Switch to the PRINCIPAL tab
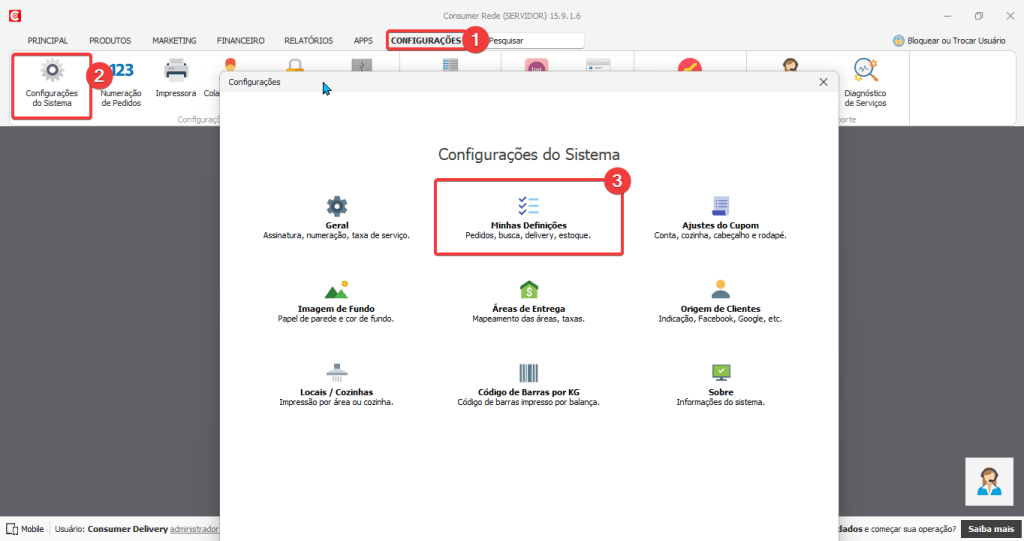Image resolution: width=1024 pixels, height=541 pixels. [48, 41]
